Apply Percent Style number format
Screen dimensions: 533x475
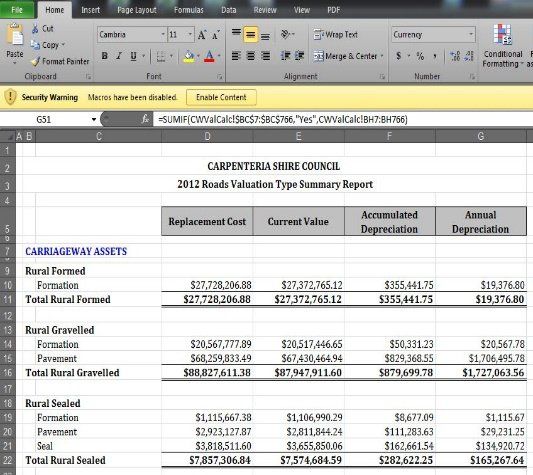pyautogui.click(x=420, y=56)
